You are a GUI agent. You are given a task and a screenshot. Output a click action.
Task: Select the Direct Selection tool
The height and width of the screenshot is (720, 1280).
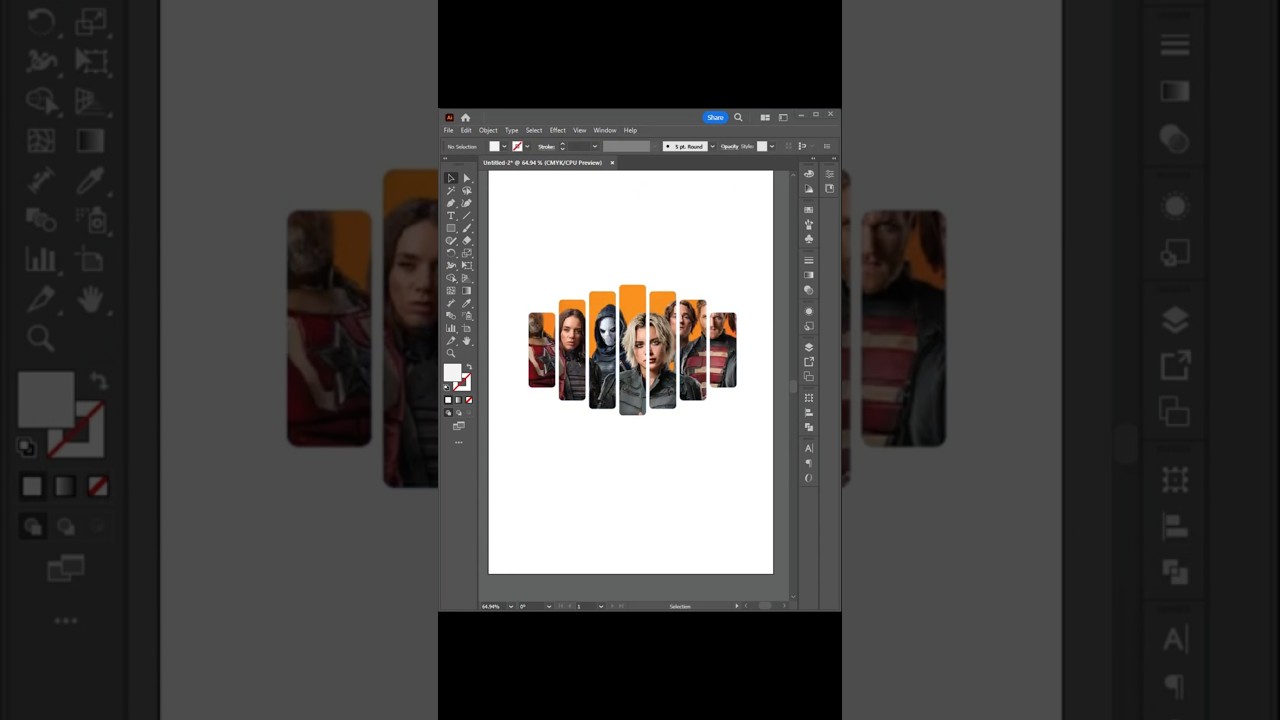pyautogui.click(x=466, y=178)
